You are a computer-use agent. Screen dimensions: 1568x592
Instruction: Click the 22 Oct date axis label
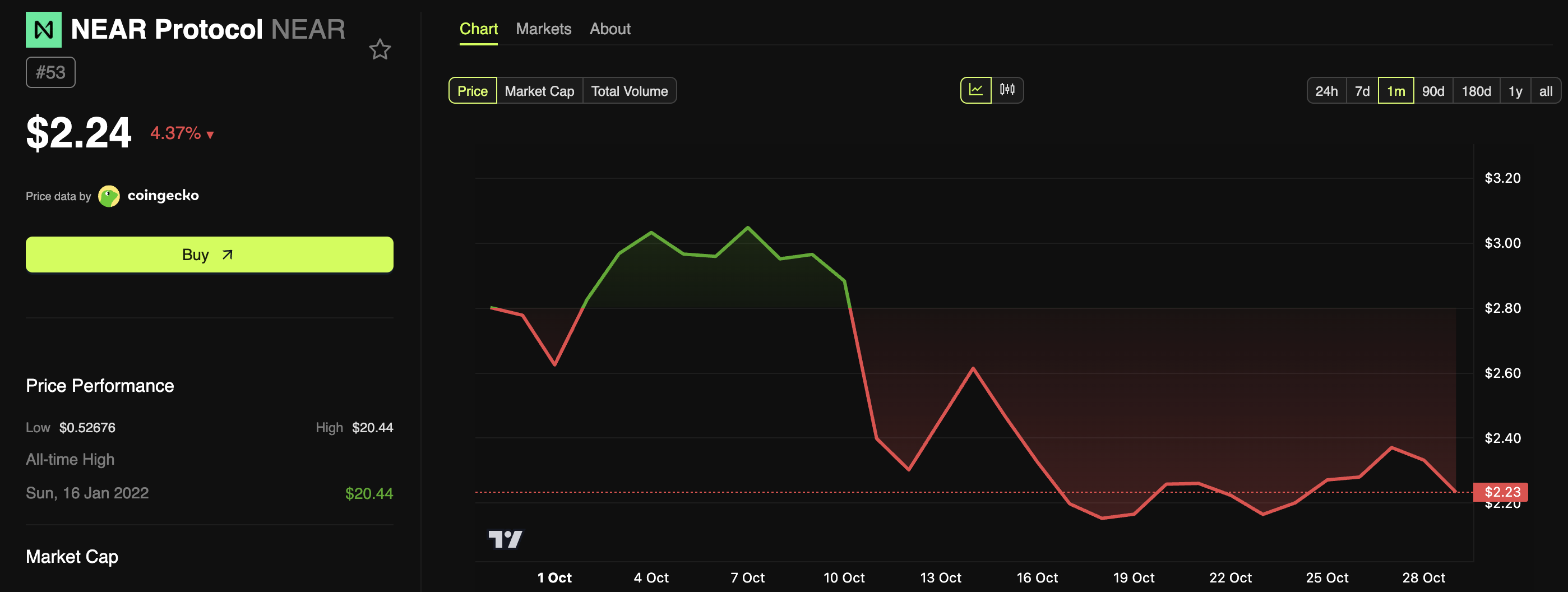[1230, 577]
